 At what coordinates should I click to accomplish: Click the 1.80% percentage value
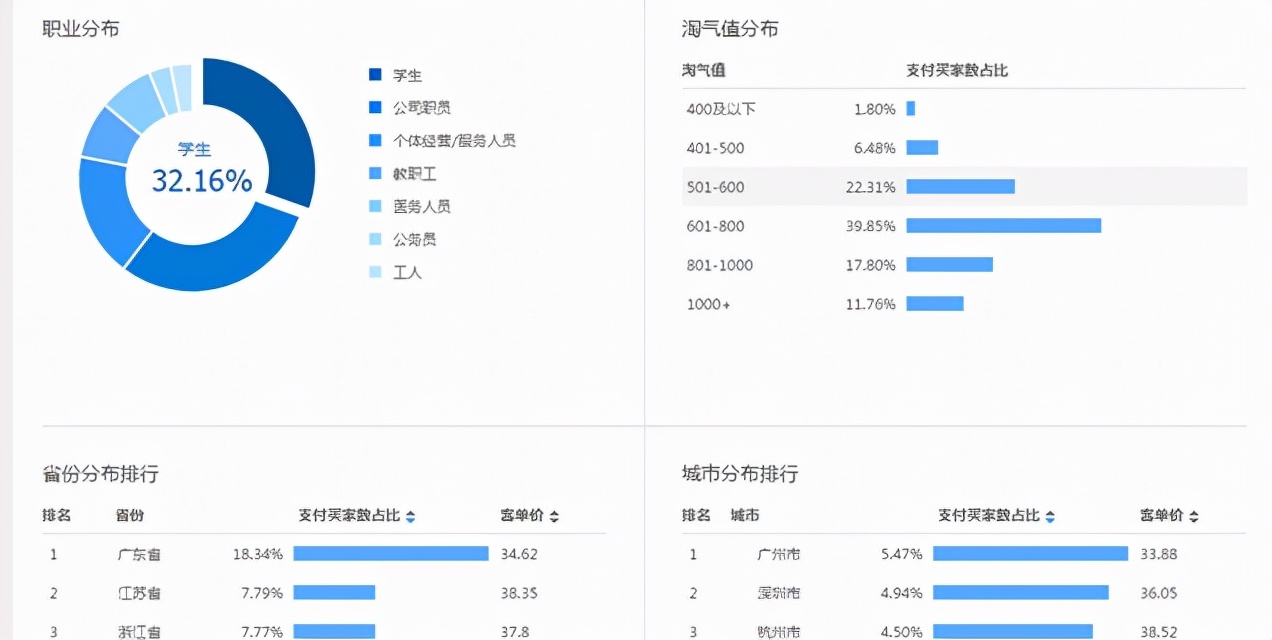tap(875, 108)
